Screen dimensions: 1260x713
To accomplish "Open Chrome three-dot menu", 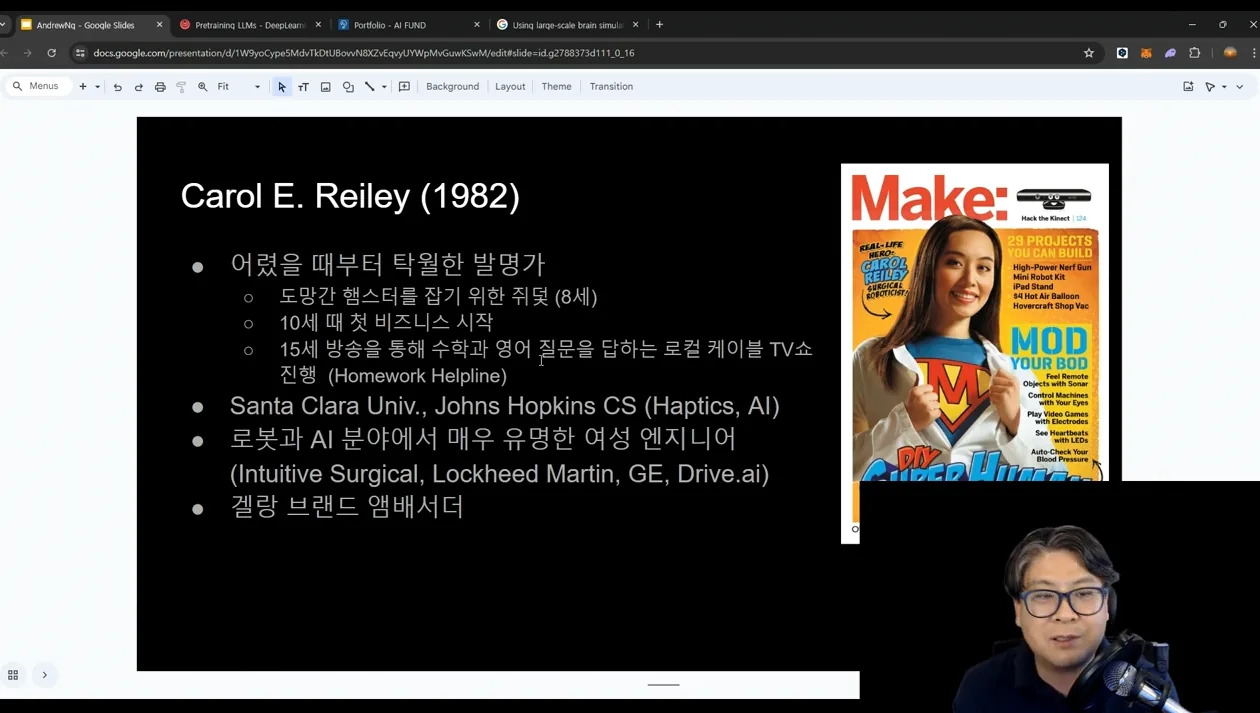I will coord(1254,53).
